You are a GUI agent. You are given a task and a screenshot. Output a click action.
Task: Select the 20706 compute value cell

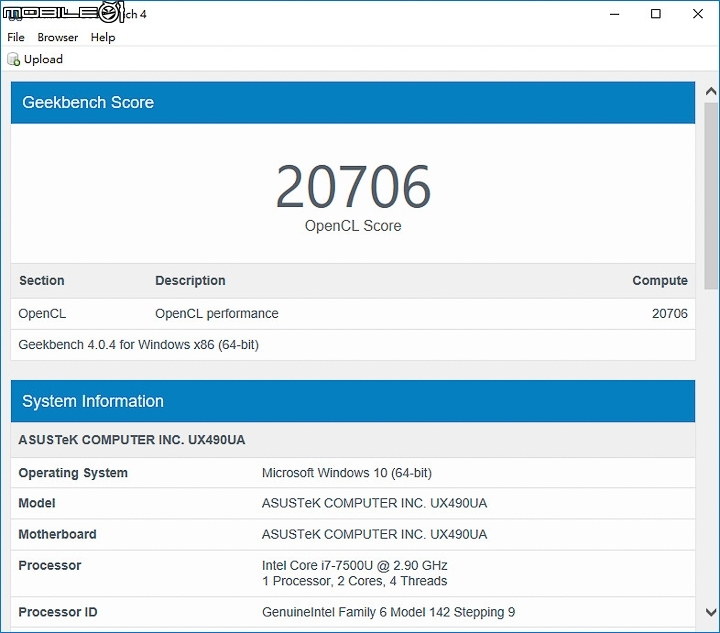[x=669, y=314]
